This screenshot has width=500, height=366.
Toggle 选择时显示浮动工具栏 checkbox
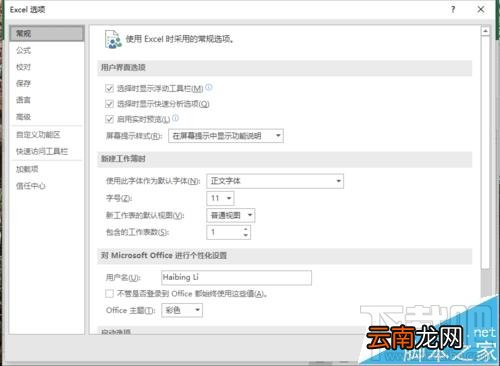pyautogui.click(x=109, y=88)
